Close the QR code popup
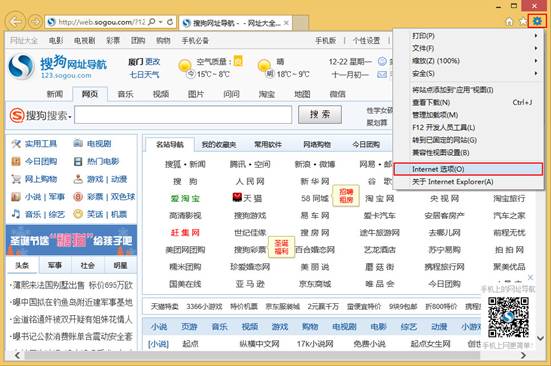The width and height of the screenshot is (551, 366). 530,277
